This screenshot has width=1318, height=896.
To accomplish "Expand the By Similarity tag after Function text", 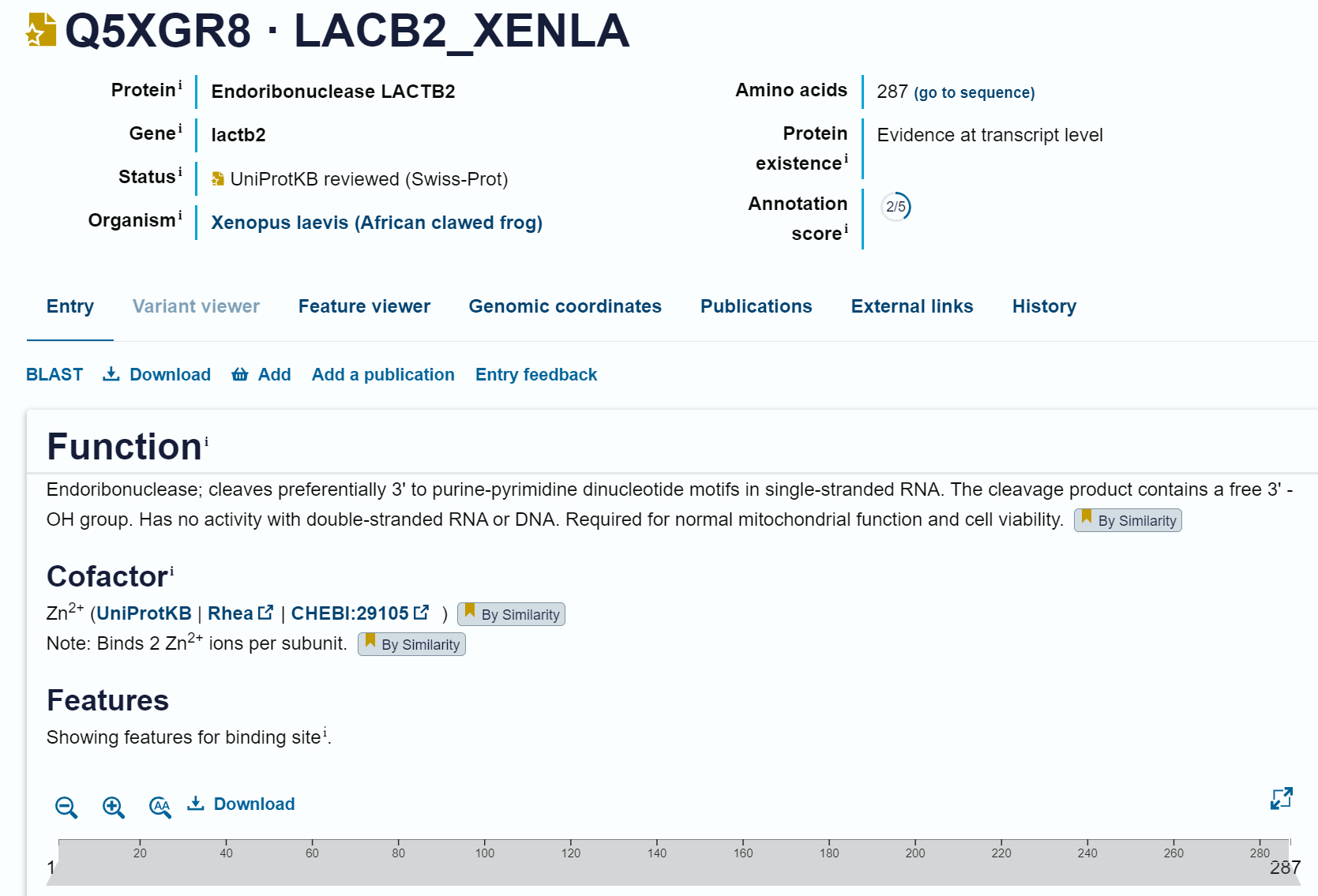I will pos(1128,520).
